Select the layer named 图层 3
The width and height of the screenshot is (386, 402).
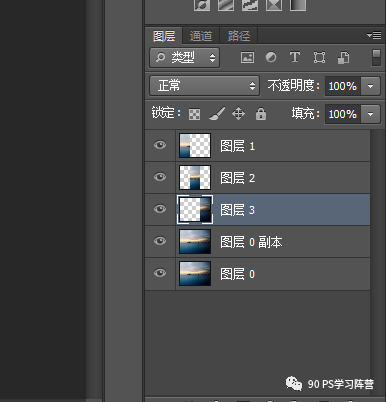237,210
